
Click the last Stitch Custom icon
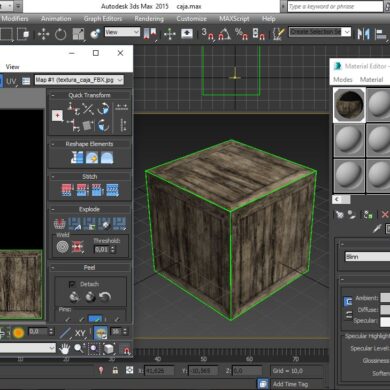click(x=112, y=190)
